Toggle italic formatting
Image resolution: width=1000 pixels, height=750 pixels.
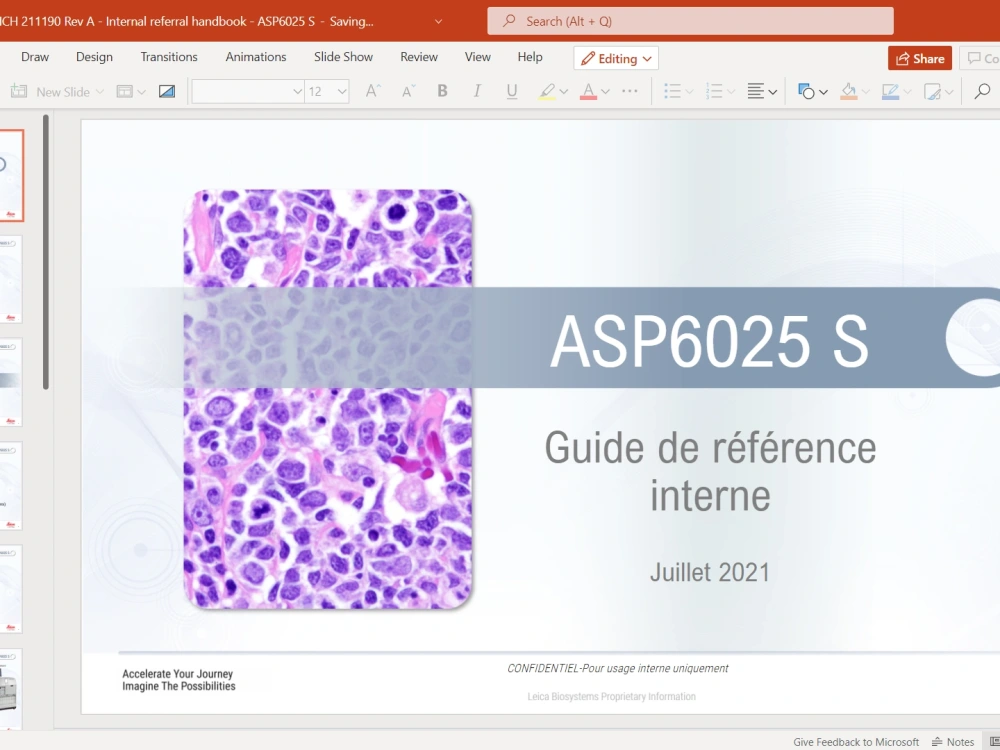(476, 91)
